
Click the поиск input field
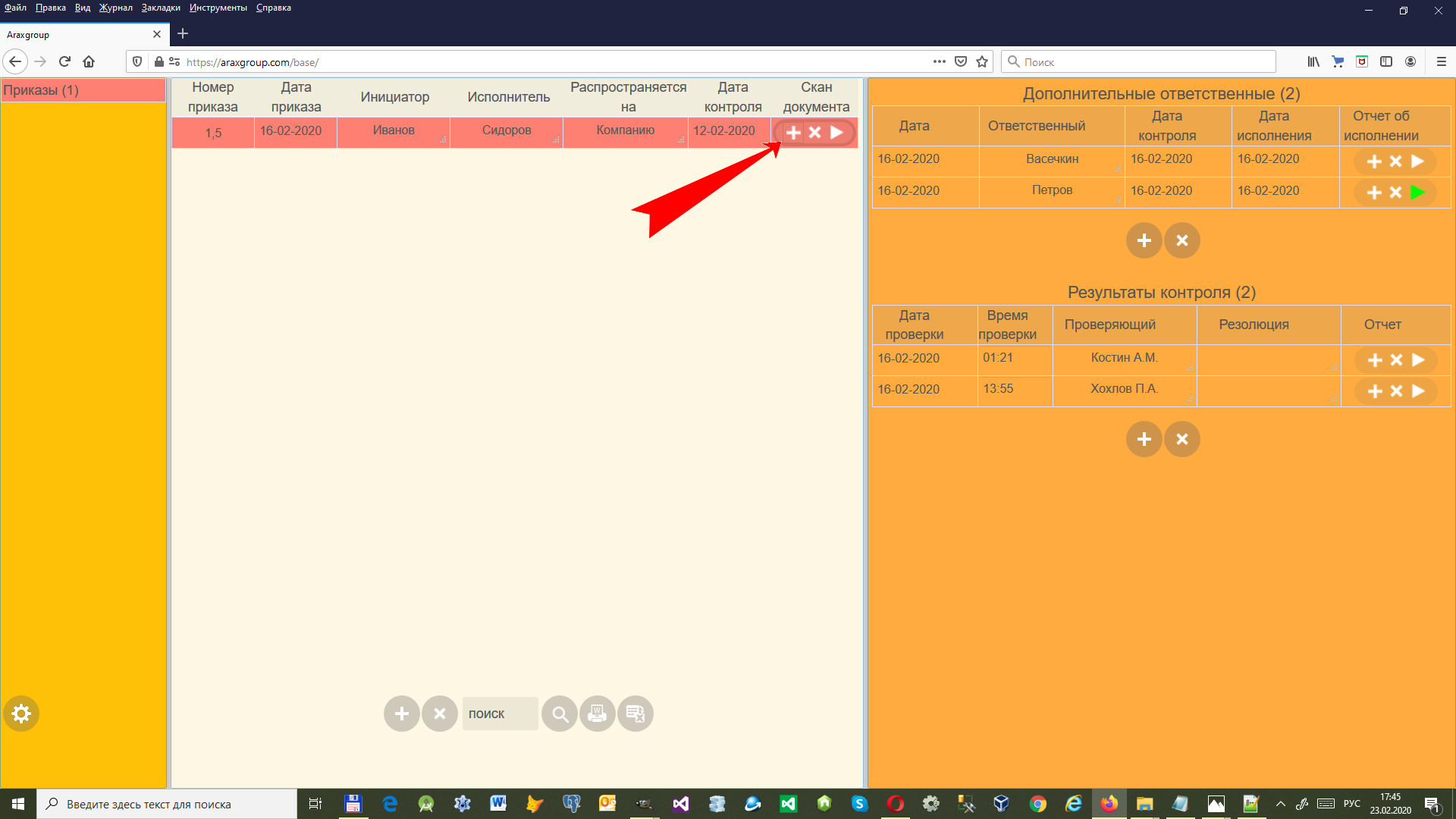pos(500,714)
